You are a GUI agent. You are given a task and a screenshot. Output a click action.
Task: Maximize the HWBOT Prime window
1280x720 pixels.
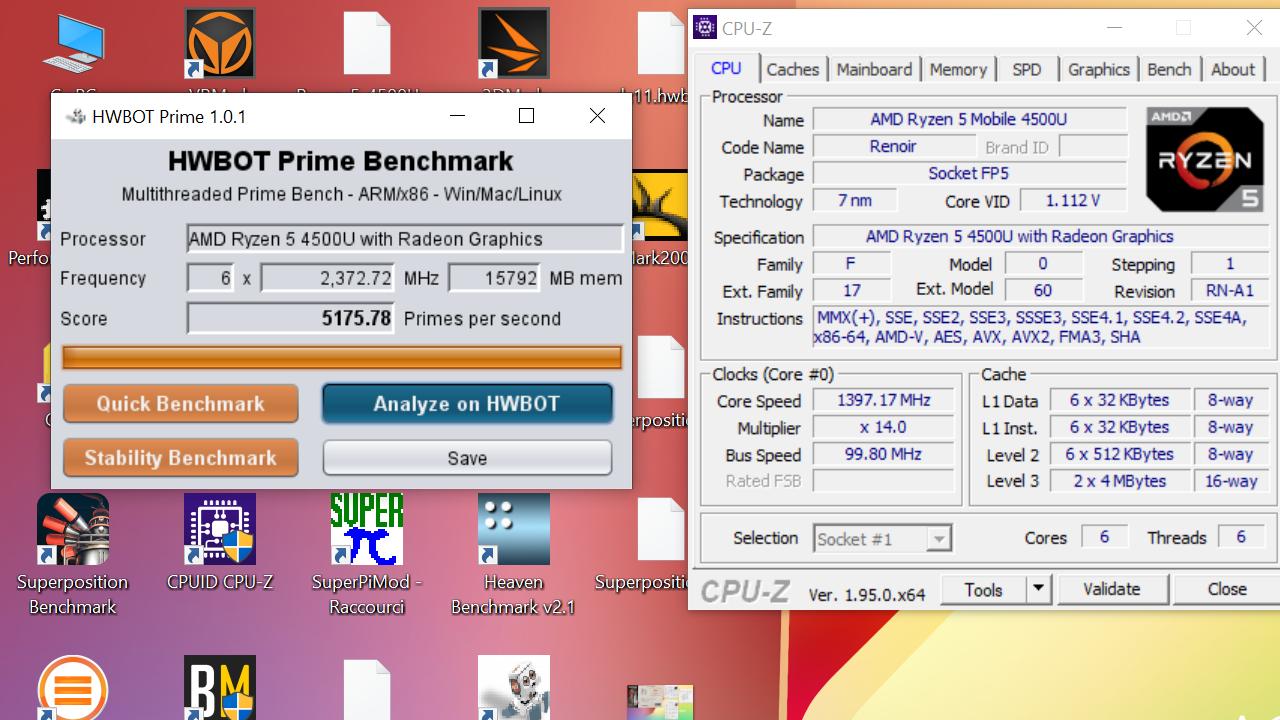click(x=526, y=116)
